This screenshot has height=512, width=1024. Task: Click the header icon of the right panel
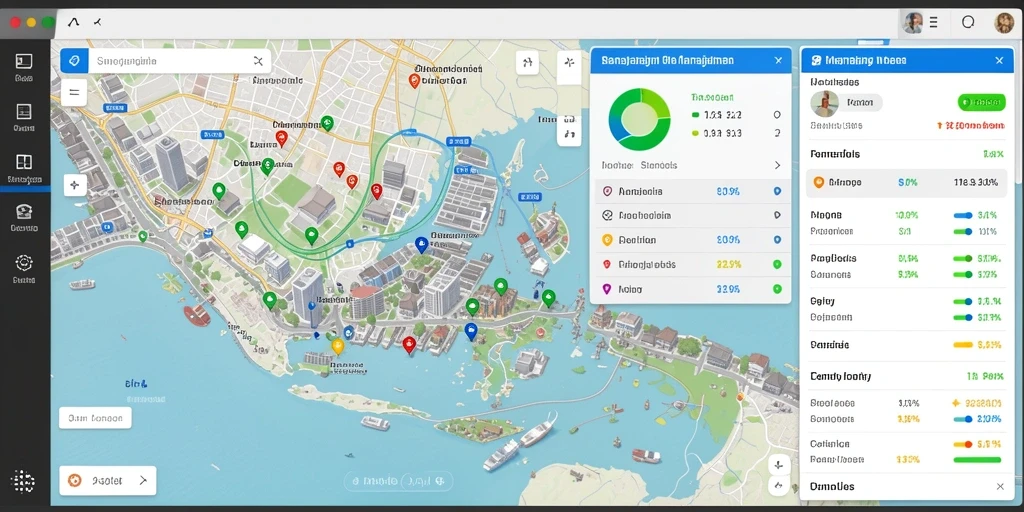point(816,60)
